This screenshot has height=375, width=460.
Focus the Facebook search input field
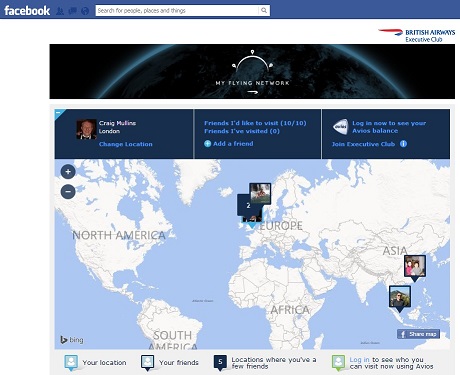(x=177, y=10)
